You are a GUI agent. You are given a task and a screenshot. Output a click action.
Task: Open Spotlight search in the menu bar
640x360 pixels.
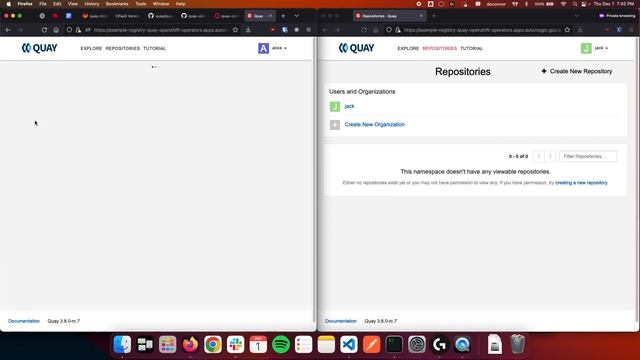point(575,4)
